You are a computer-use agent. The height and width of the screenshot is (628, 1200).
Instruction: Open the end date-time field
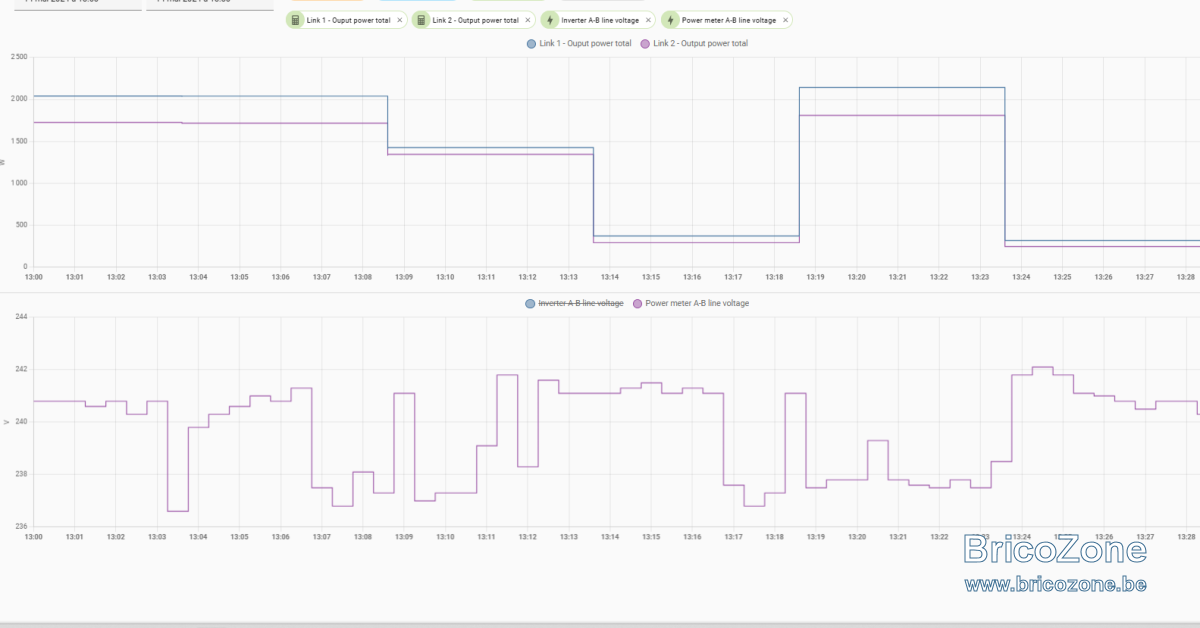(x=210, y=5)
